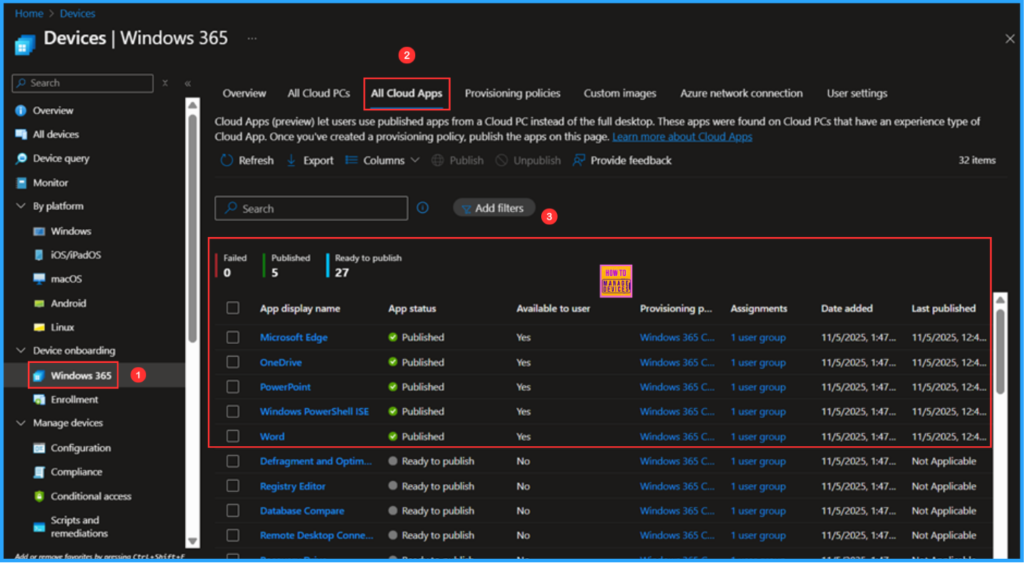Go to Devices in the breadcrumb
The image size is (1024, 563).
(x=77, y=14)
